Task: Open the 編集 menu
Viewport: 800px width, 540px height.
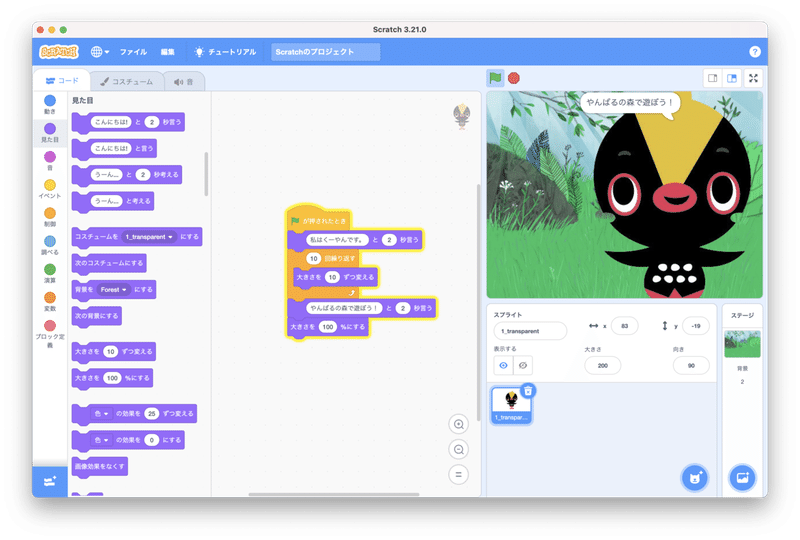Action: 168,52
